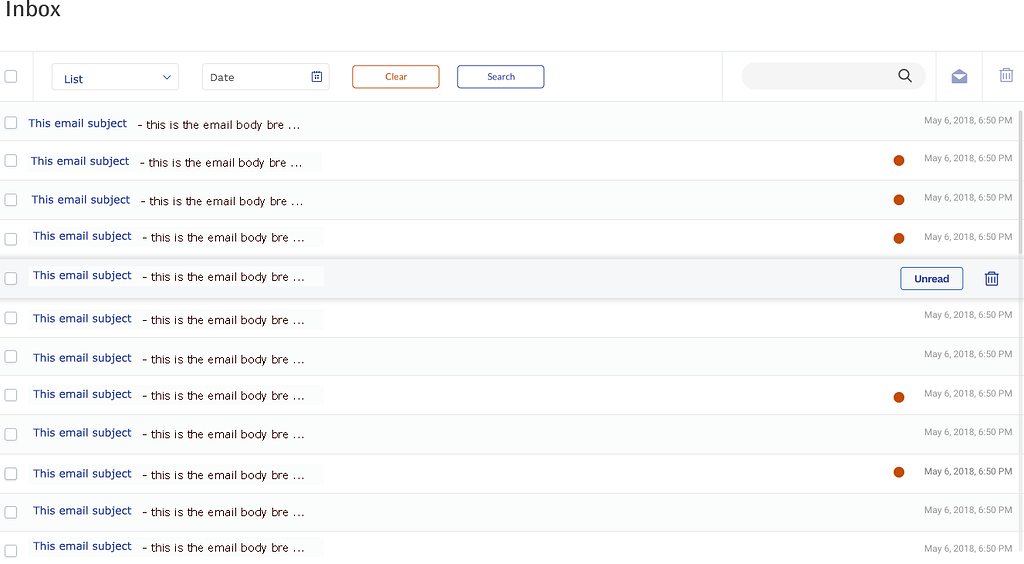Image resolution: width=1024 pixels, height=564 pixels.
Task: Mark the highlighted email as Unread
Action: coord(931,279)
